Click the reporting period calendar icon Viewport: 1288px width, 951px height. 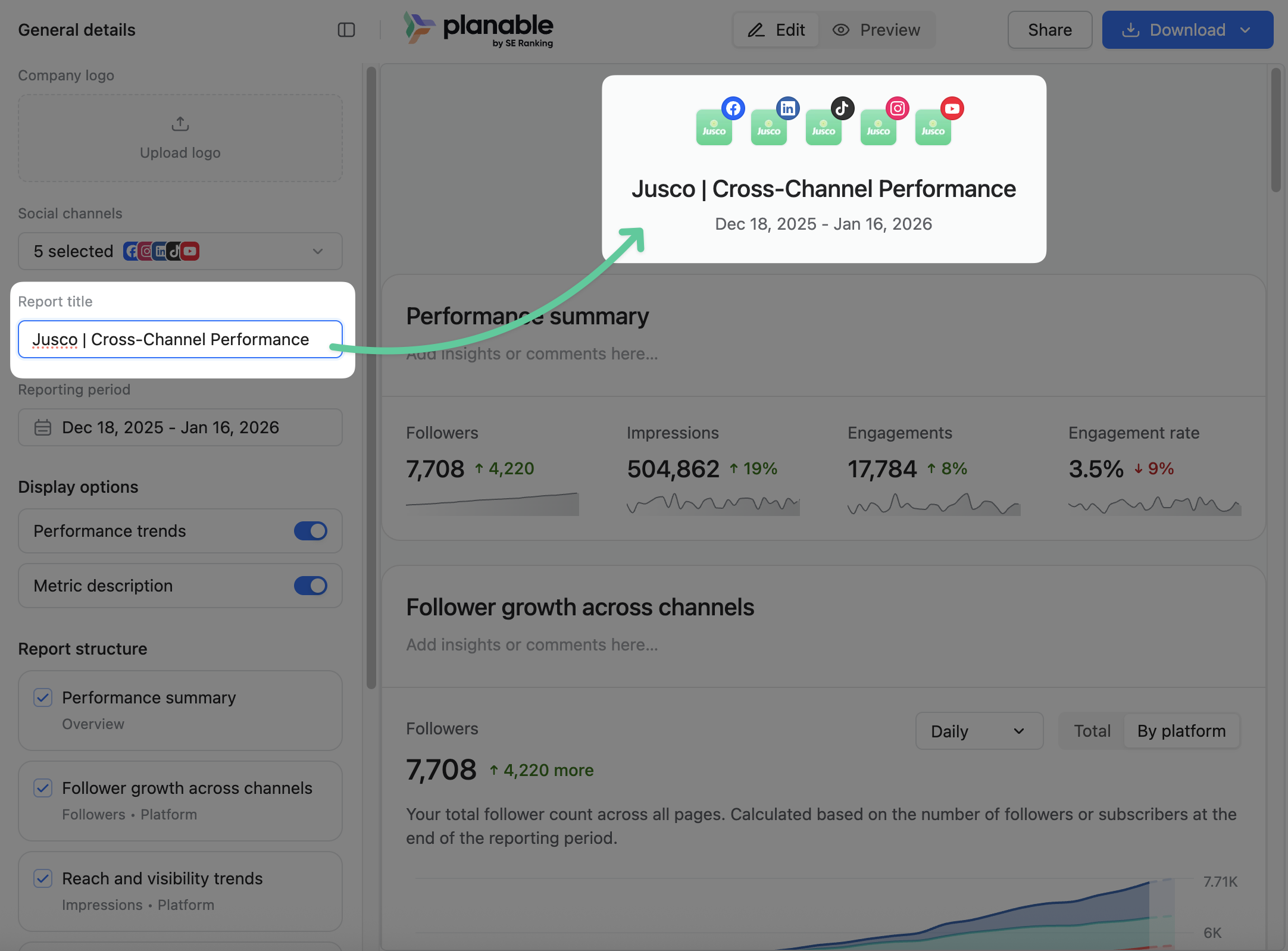tap(43, 427)
